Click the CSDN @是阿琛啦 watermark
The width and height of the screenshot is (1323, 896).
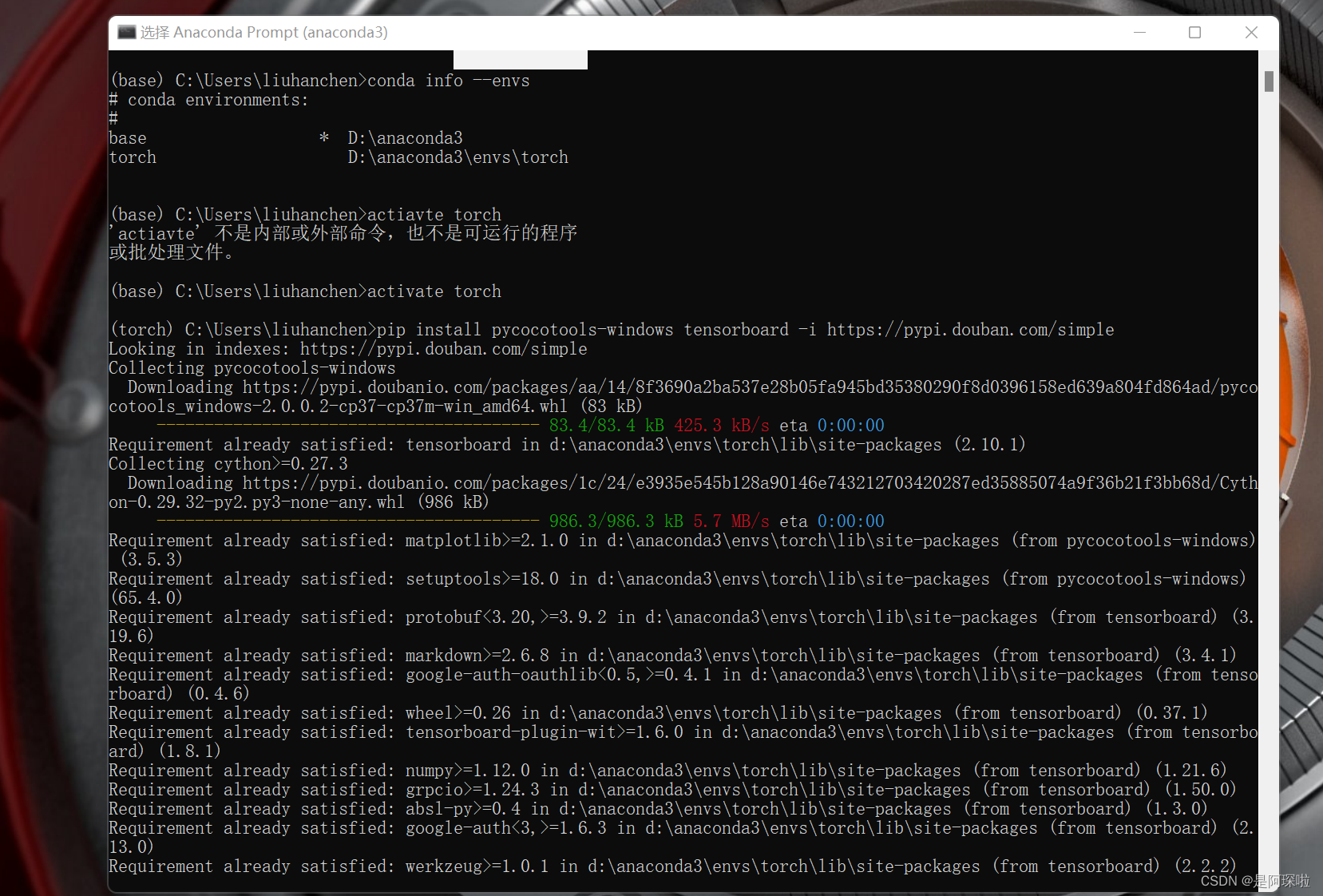click(1253, 881)
